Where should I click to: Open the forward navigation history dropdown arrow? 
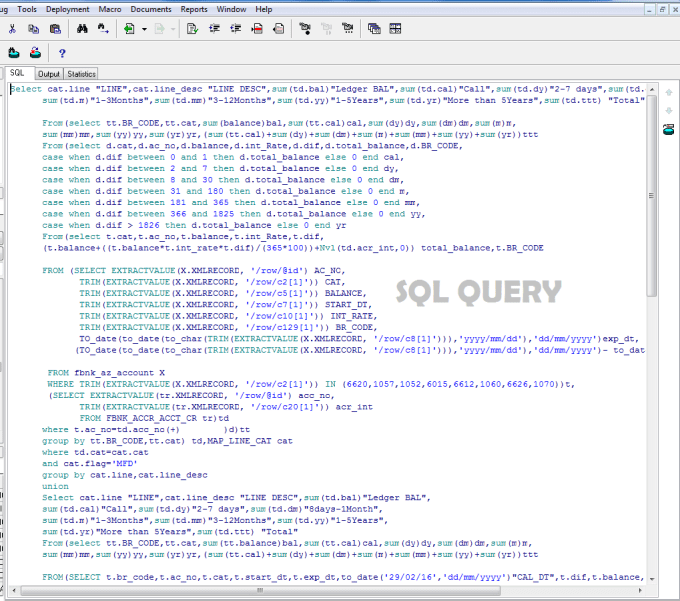tap(173, 29)
